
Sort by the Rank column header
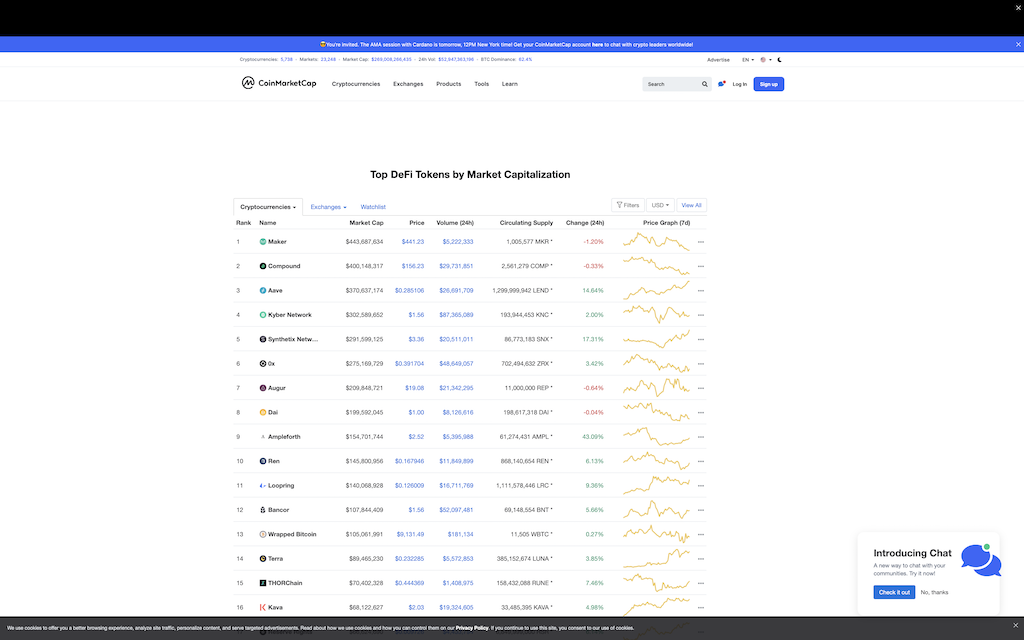click(x=244, y=223)
